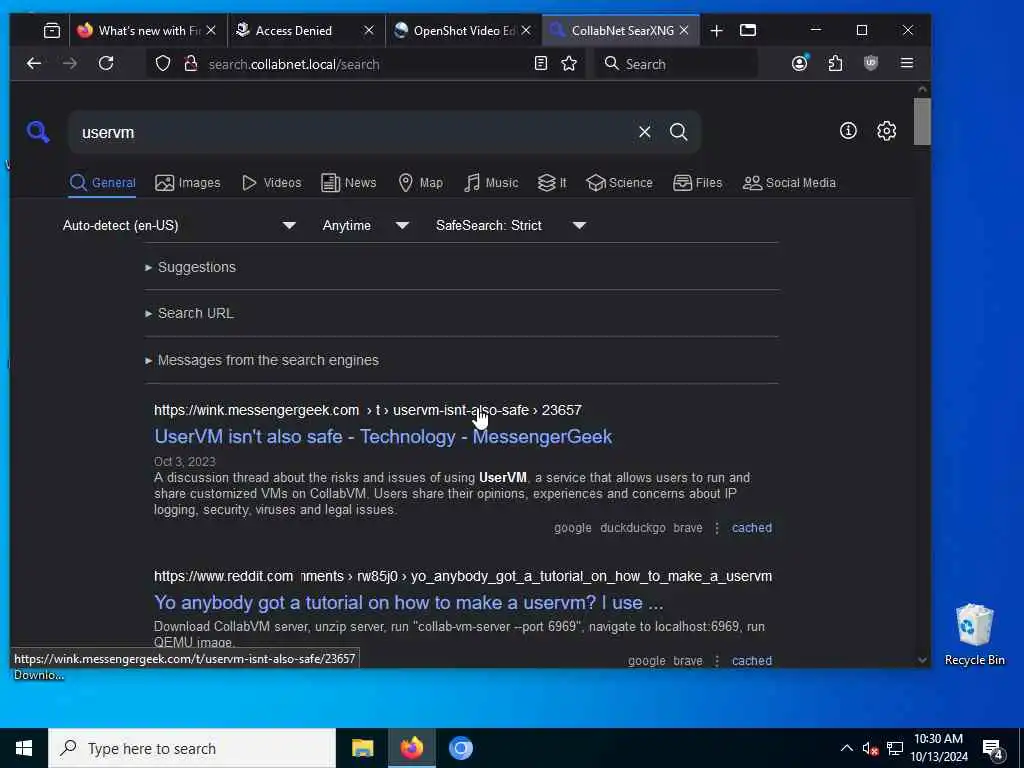Screen dimensions: 1024x768
Task: Click the wink.messengergeek.com result URL
Action: pos(368,410)
